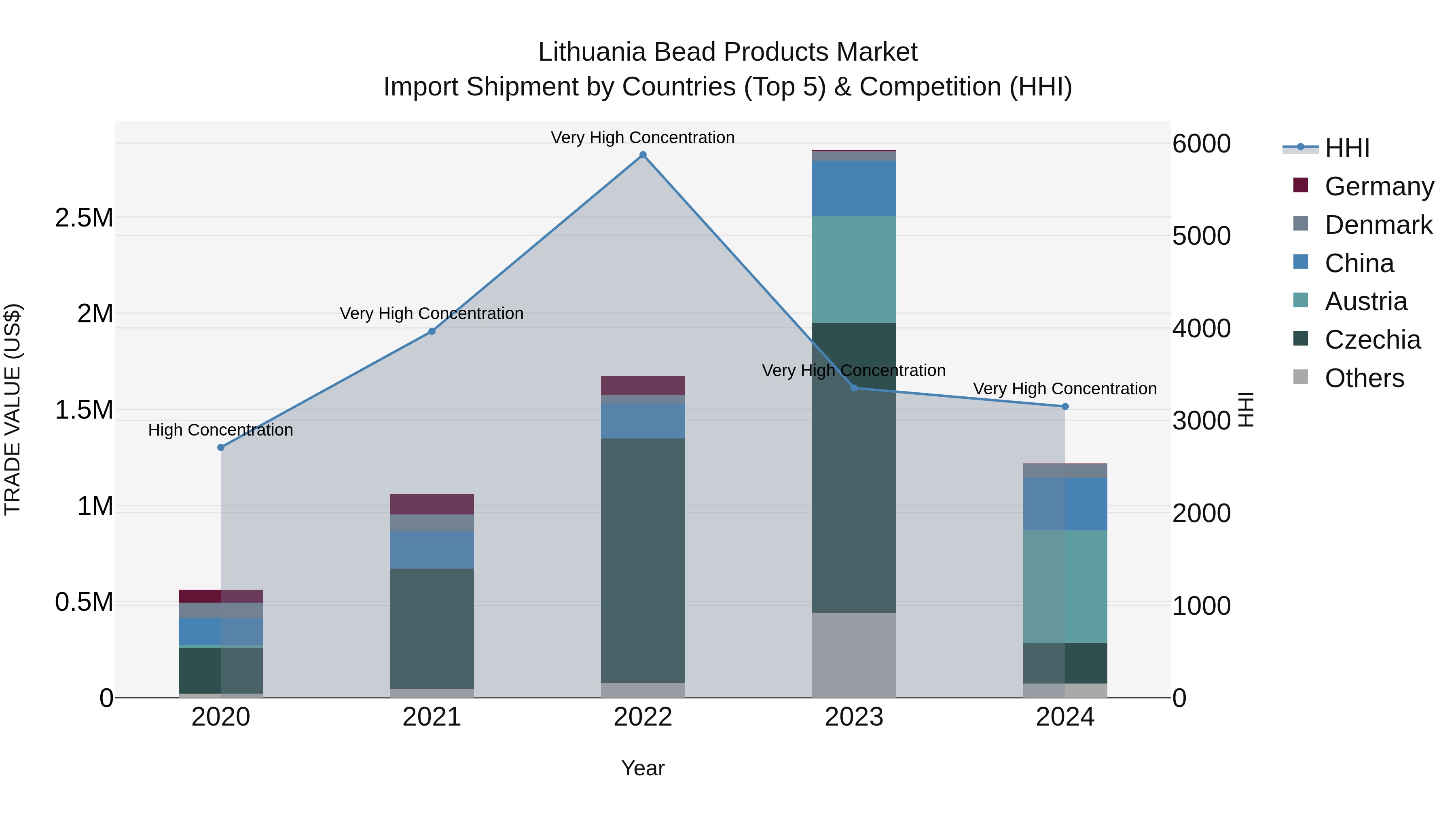Screen dimensions: 1456x819
Task: Toggle the Czechia legend entry
Action: pyautogui.click(x=1357, y=340)
